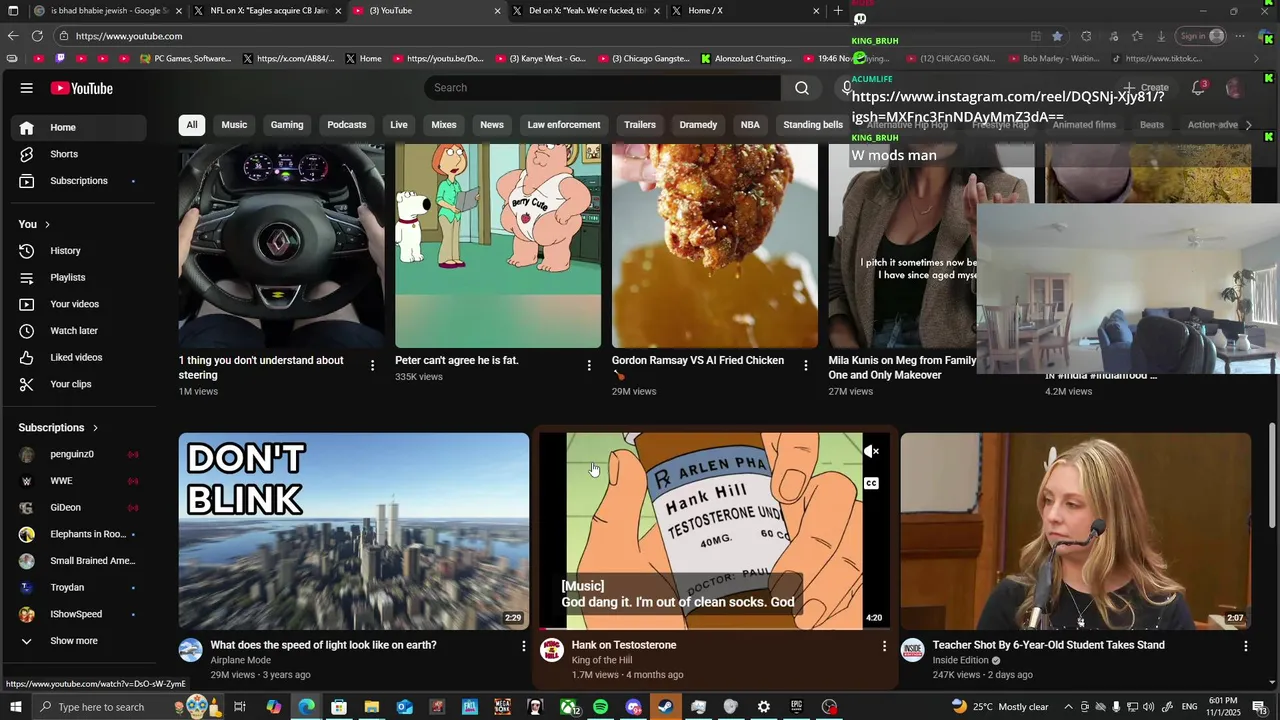Open the steering wheel video thumbnail
1280x720 pixels.
click(282, 245)
